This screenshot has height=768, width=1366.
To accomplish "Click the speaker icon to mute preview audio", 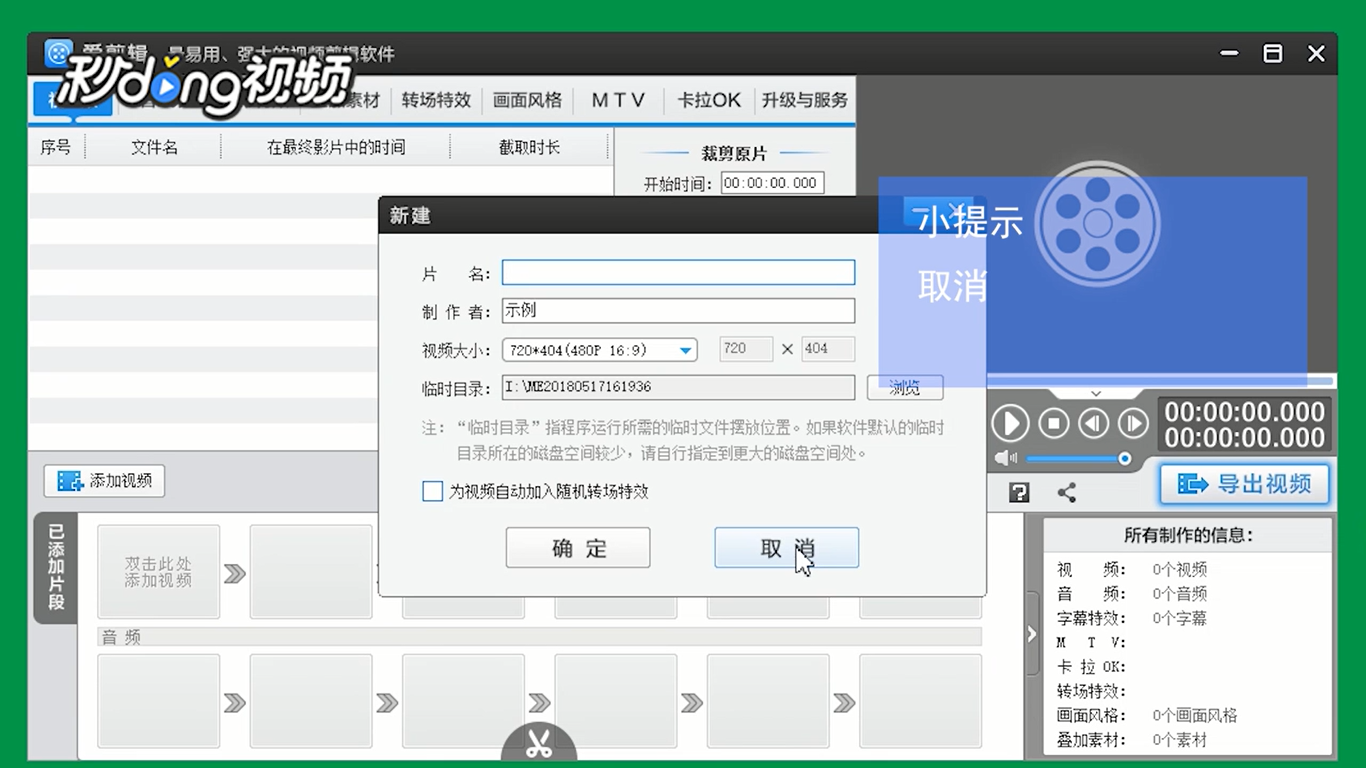I will 1006,458.
